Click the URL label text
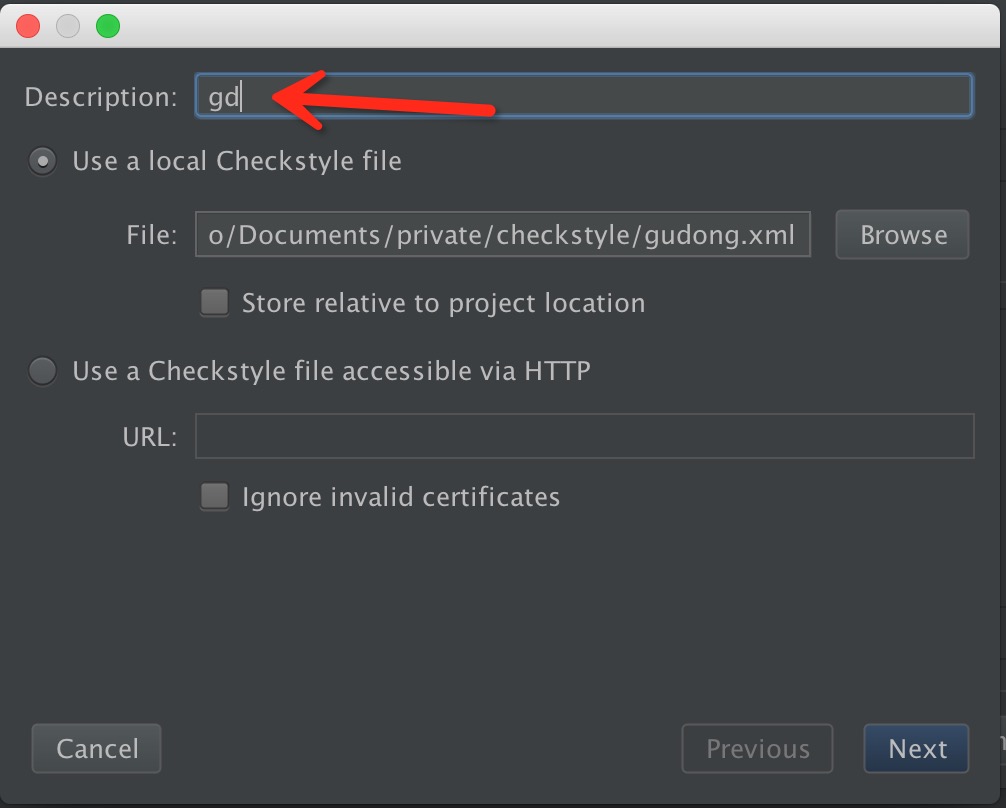The height and width of the screenshot is (808, 1006). pyautogui.click(x=149, y=437)
